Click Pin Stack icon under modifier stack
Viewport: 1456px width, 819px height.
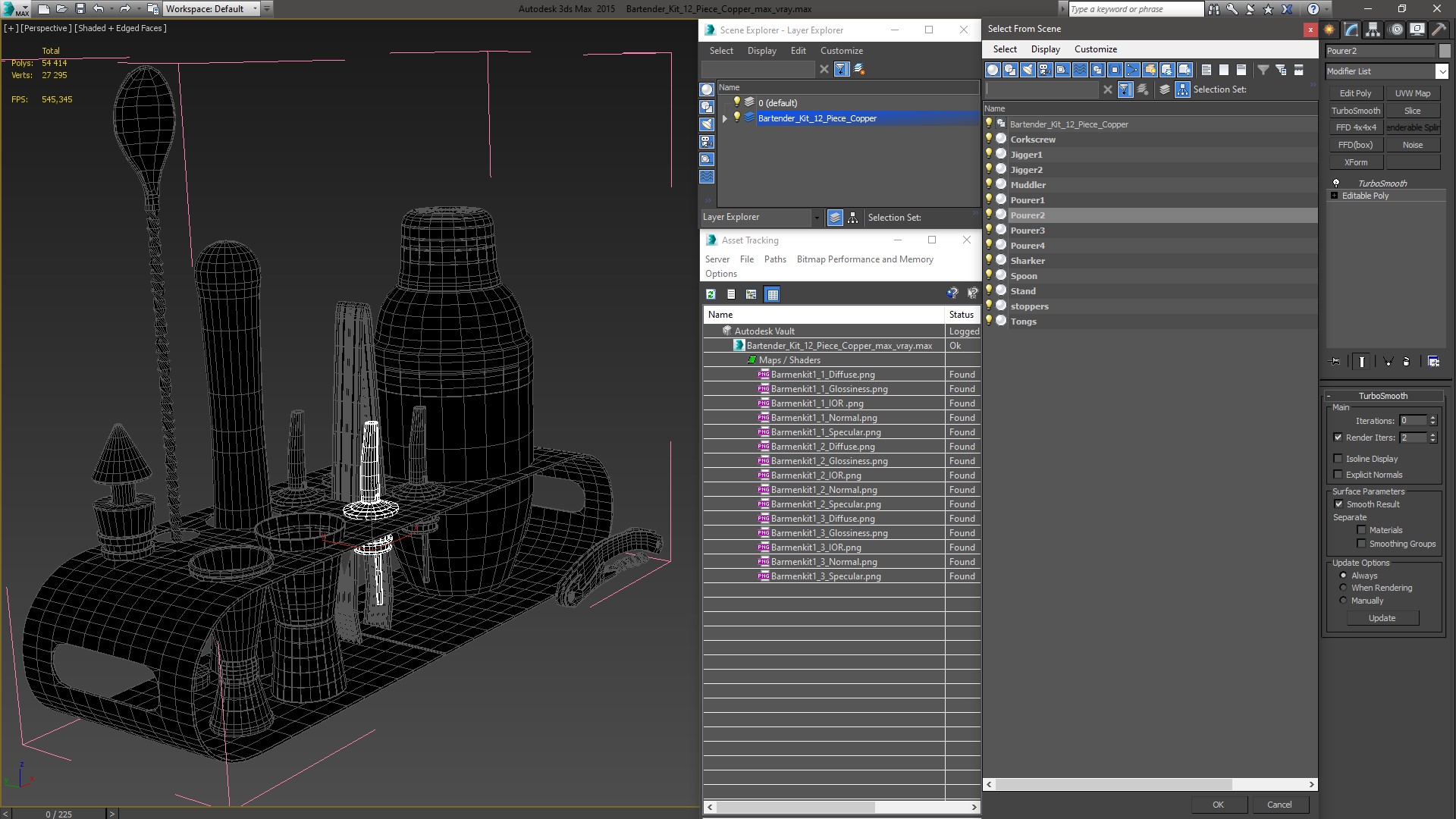coord(1335,362)
